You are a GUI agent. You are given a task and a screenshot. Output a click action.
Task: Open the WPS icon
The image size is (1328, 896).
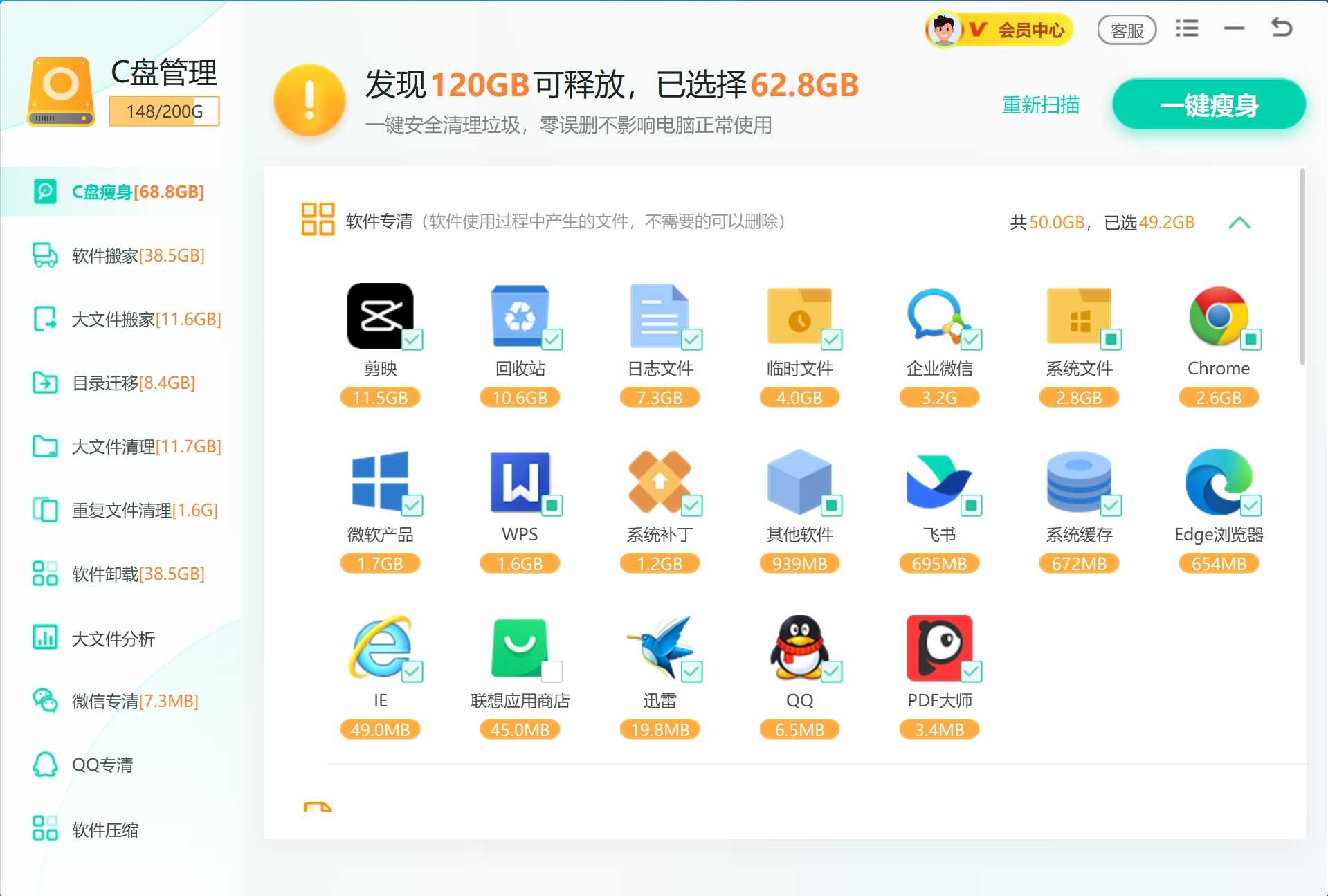click(520, 482)
